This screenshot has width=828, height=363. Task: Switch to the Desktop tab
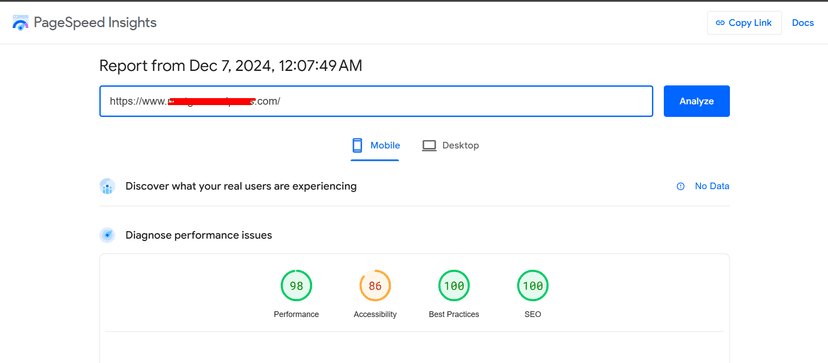pos(450,146)
